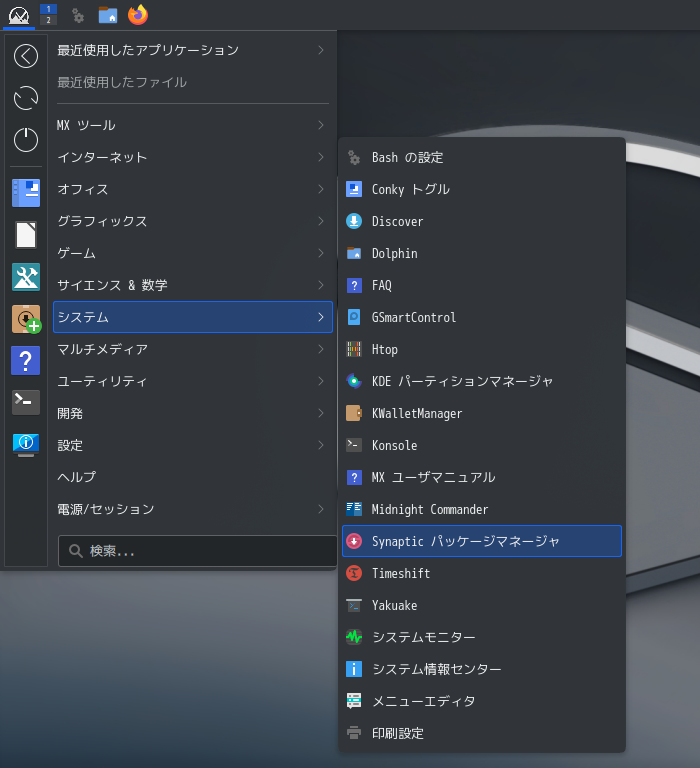This screenshot has width=700, height=768.
Task: Open the MX Tools wrench favorite icon
Action: click(x=26, y=277)
